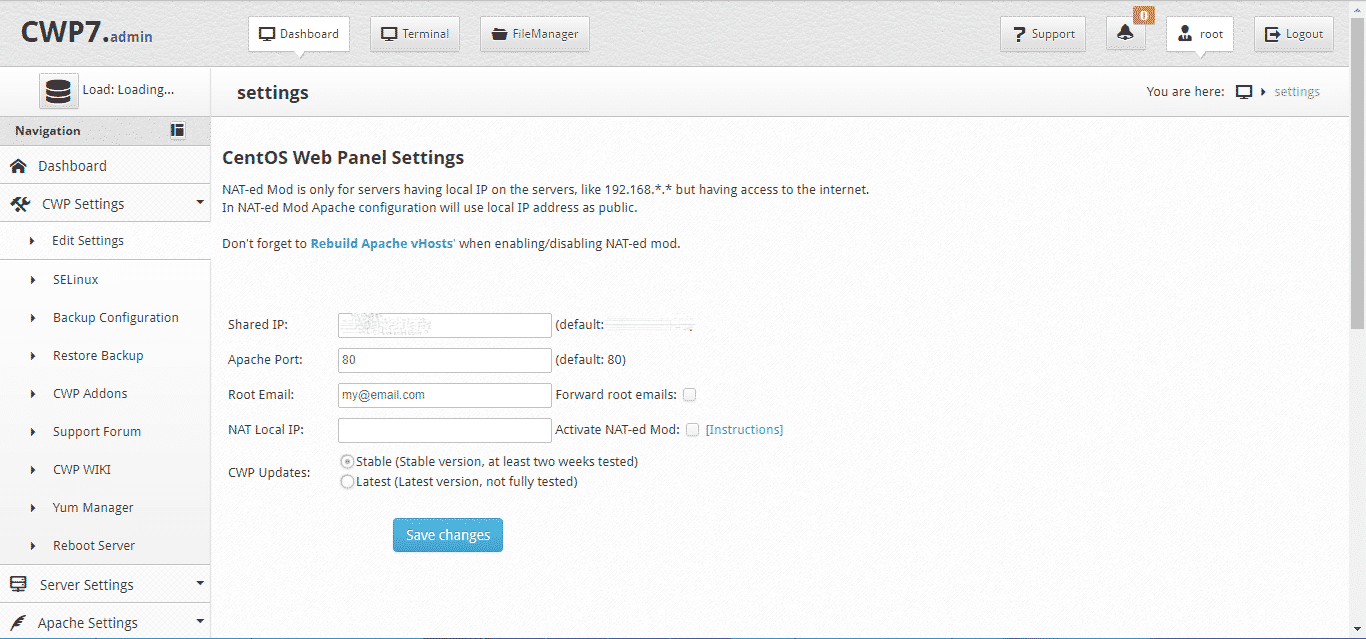Open Dashboard from the top bar
1366x639 pixels.
click(x=299, y=34)
